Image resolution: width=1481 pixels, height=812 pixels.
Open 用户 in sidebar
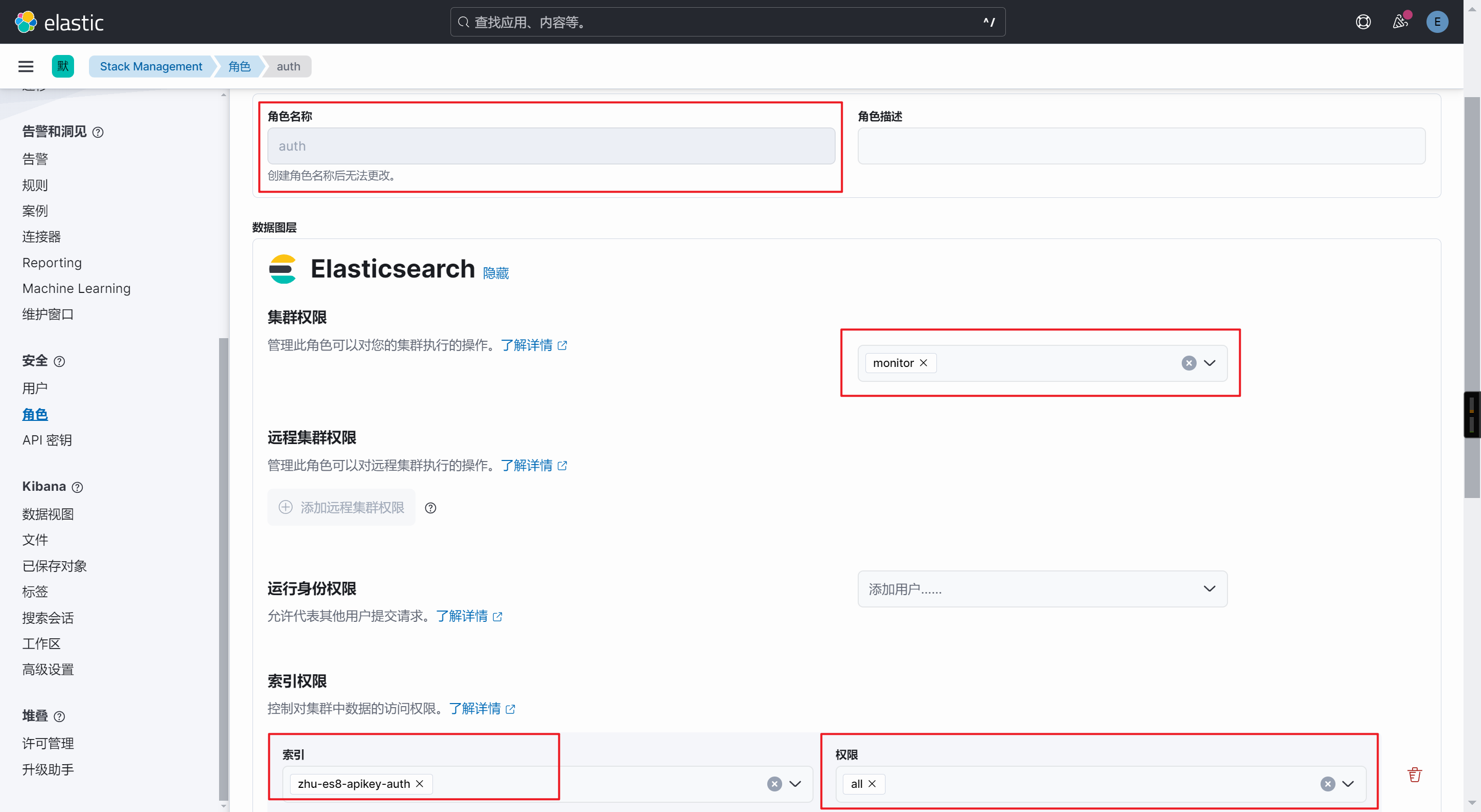(35, 389)
